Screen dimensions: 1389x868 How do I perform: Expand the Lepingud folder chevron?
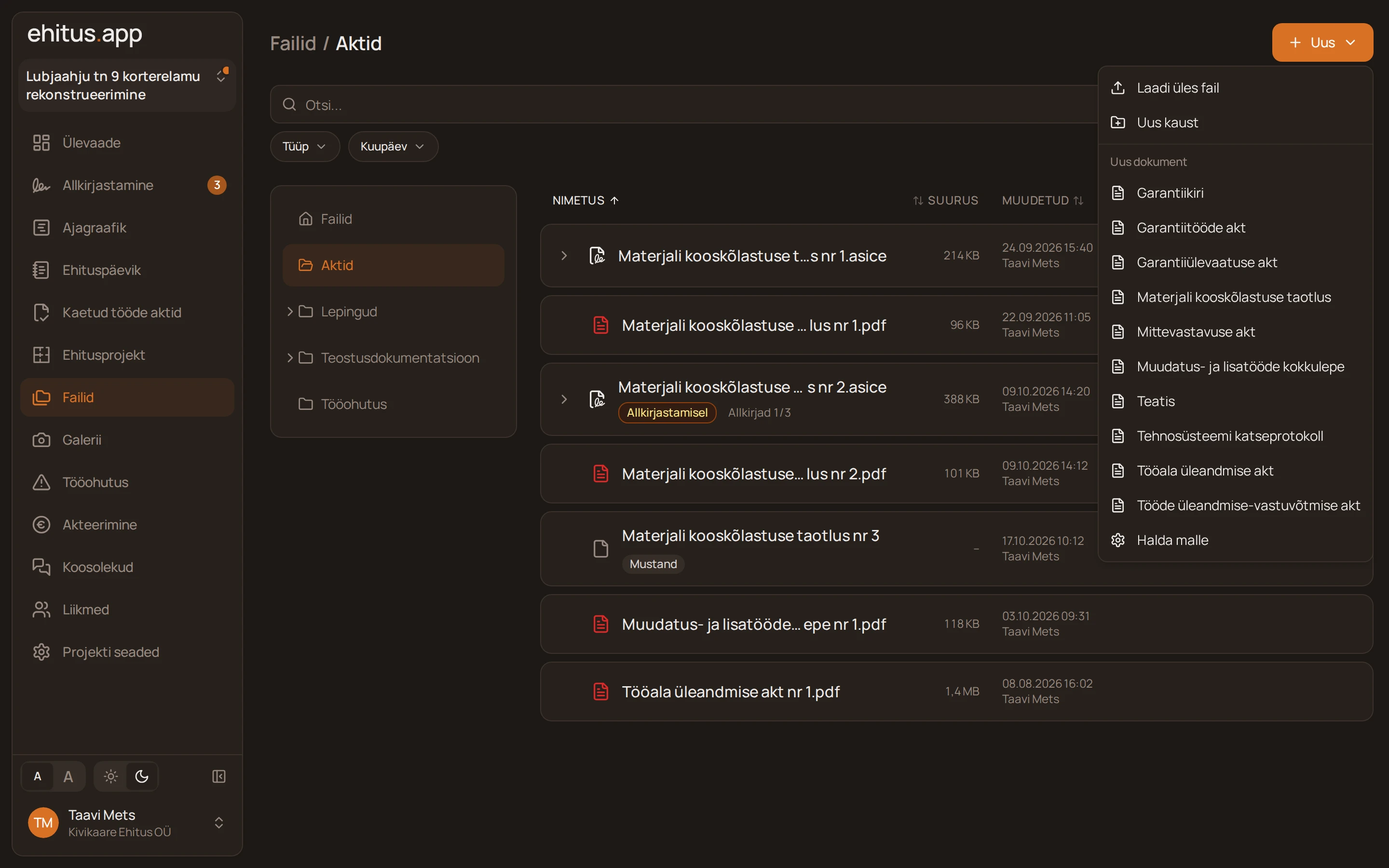coord(290,311)
